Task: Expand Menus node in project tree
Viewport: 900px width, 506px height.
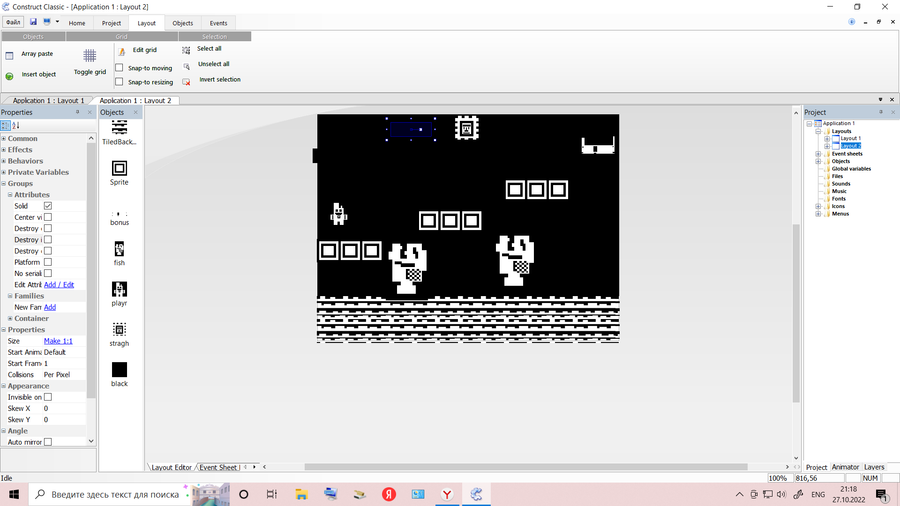Action: (x=818, y=214)
